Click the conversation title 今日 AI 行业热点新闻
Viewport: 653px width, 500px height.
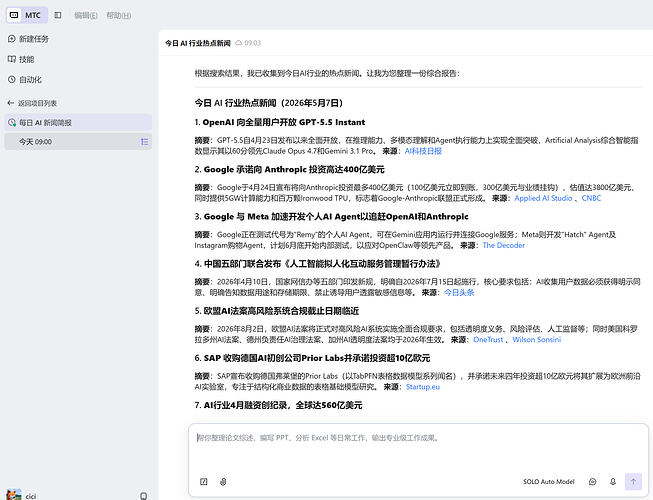click(197, 43)
